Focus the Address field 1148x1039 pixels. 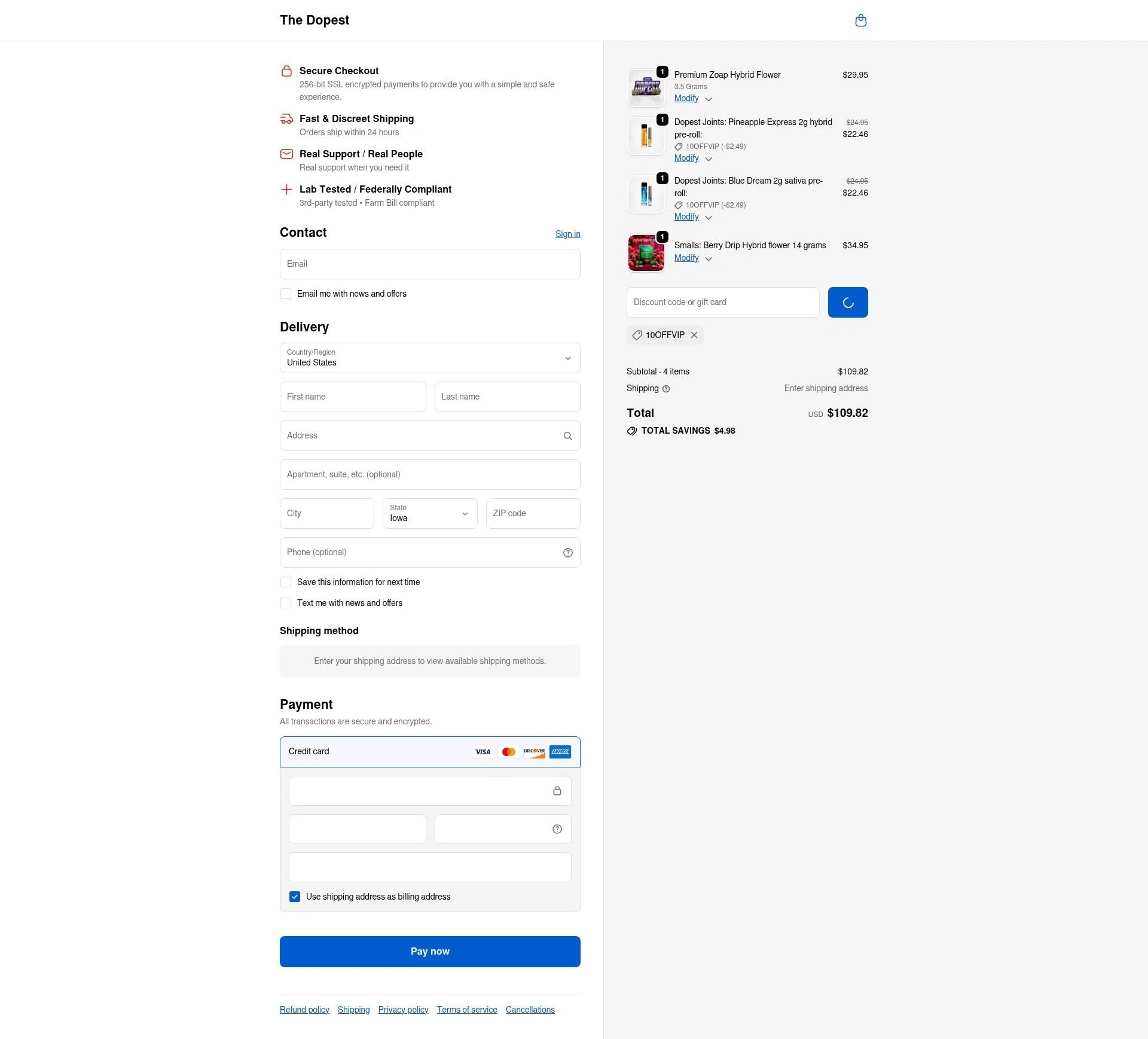(430, 436)
